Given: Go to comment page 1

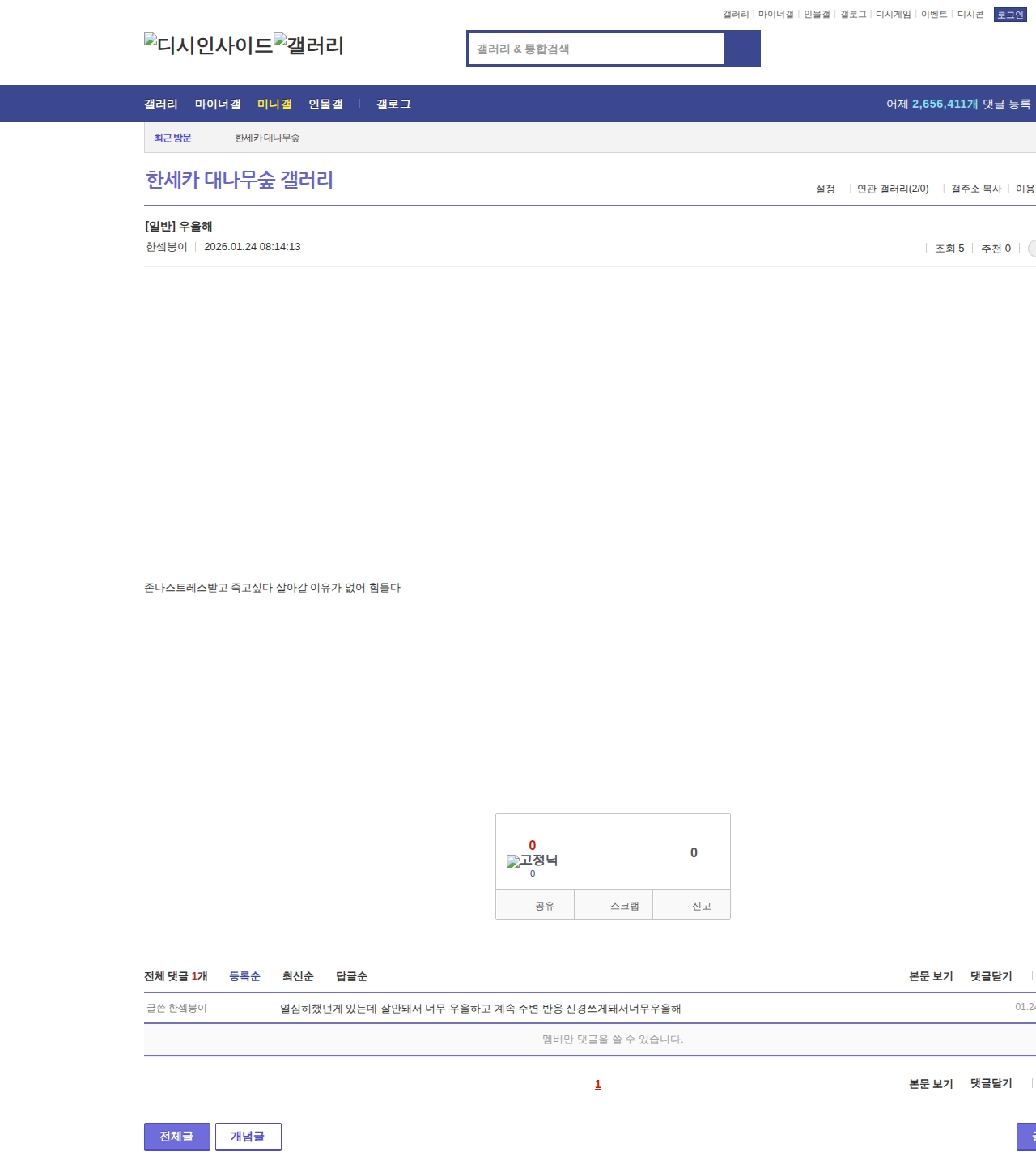Looking at the screenshot, I should tap(598, 1085).
